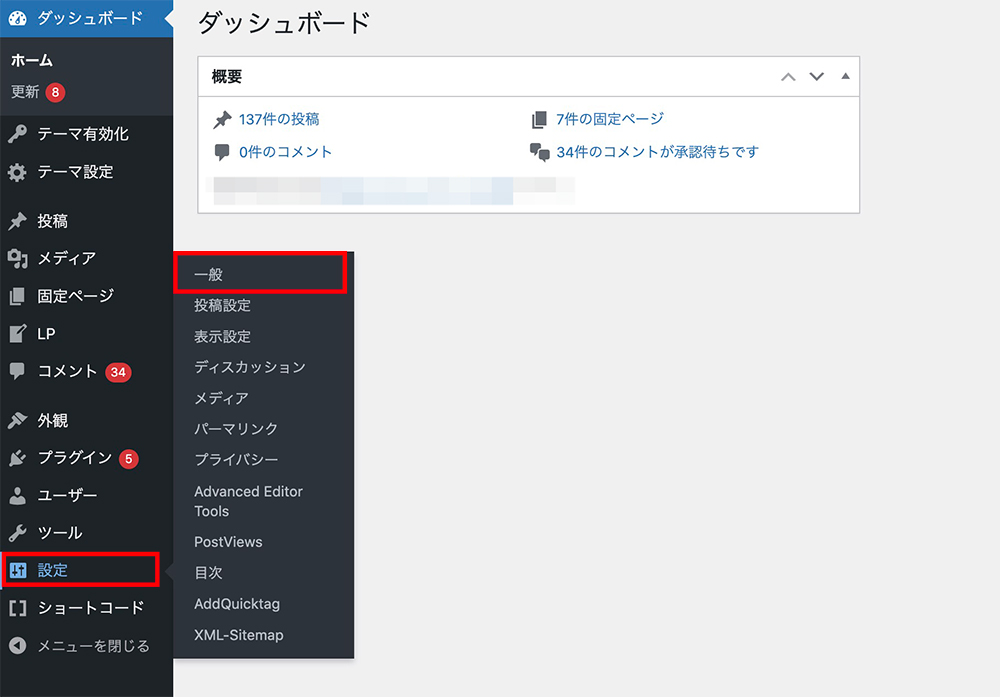Click the edit icon beside LP

(x=18, y=334)
